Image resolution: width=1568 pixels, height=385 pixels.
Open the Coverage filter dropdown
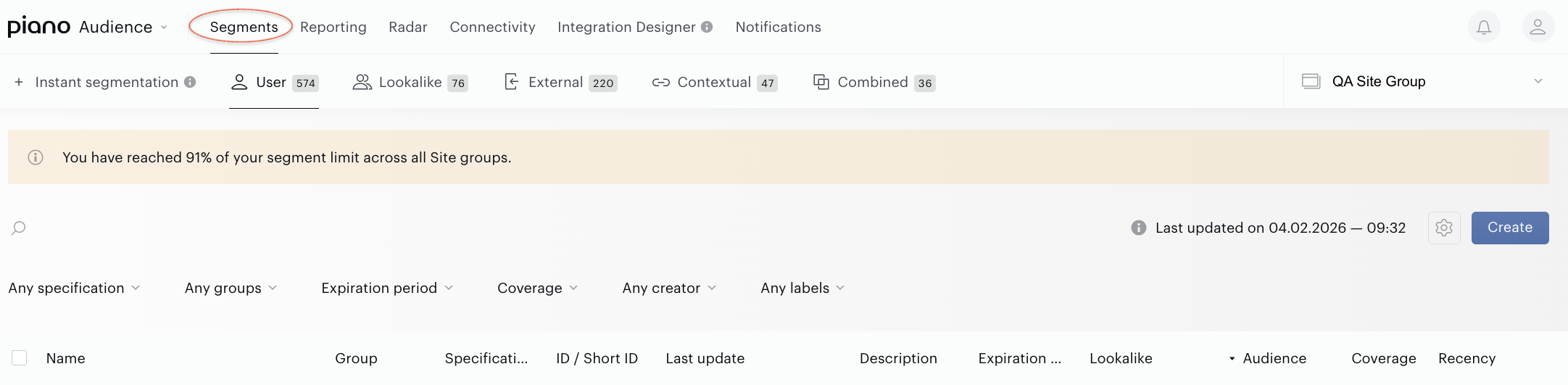coord(537,288)
